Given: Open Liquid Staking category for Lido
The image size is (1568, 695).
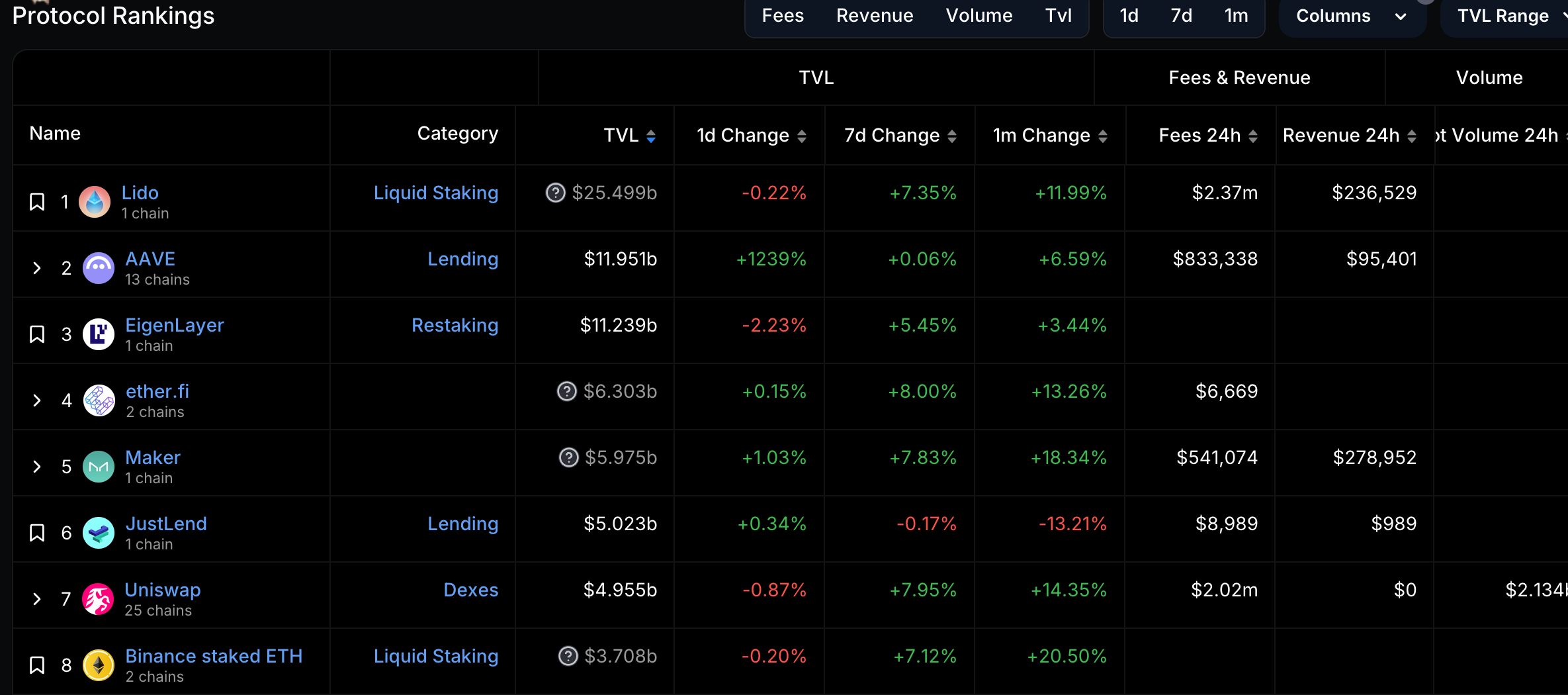Looking at the screenshot, I should click(436, 193).
